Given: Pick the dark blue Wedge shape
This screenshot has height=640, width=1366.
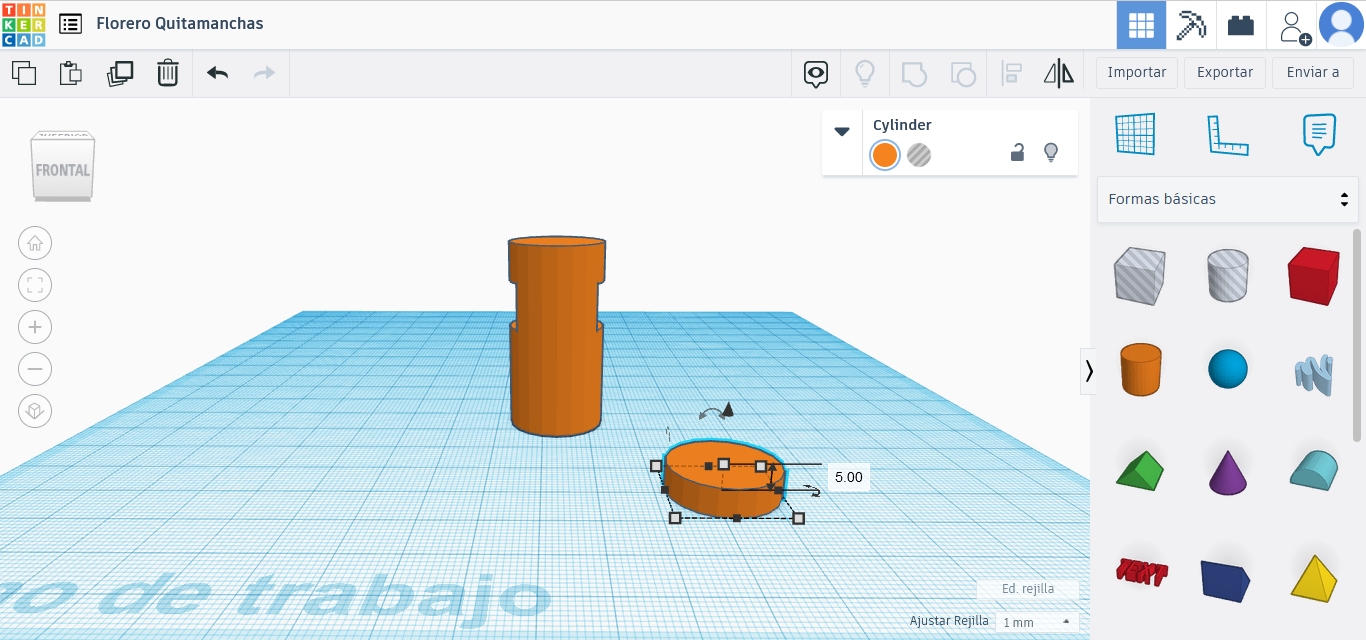Looking at the screenshot, I should coord(1226,580).
